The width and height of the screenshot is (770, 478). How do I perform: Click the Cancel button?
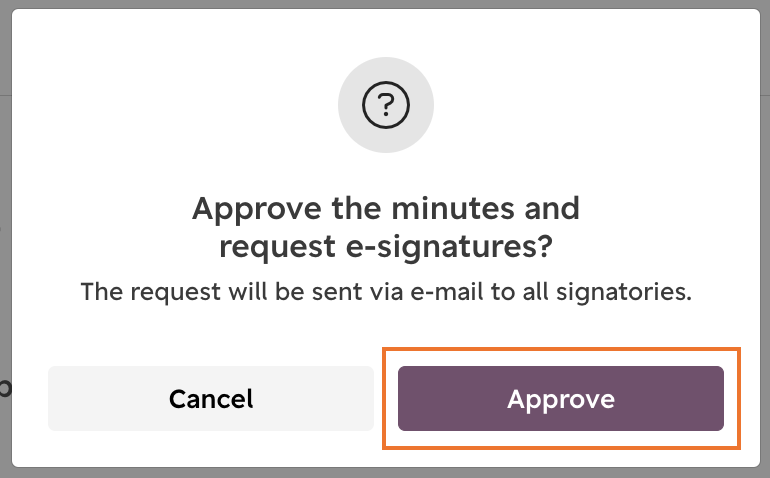coord(211,398)
